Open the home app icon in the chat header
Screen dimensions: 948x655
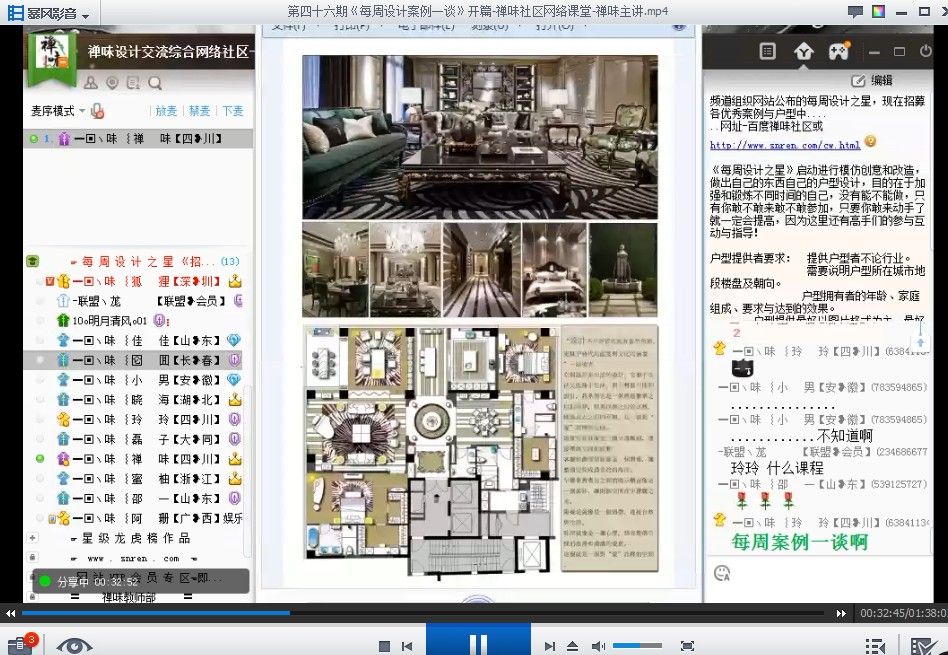[803, 51]
